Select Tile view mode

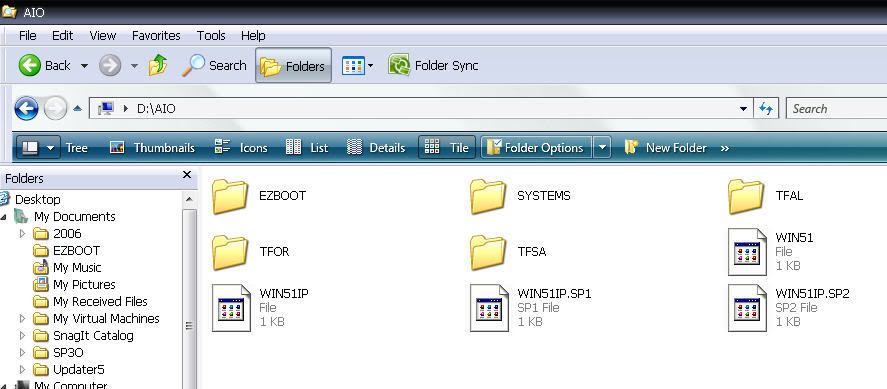coord(446,148)
